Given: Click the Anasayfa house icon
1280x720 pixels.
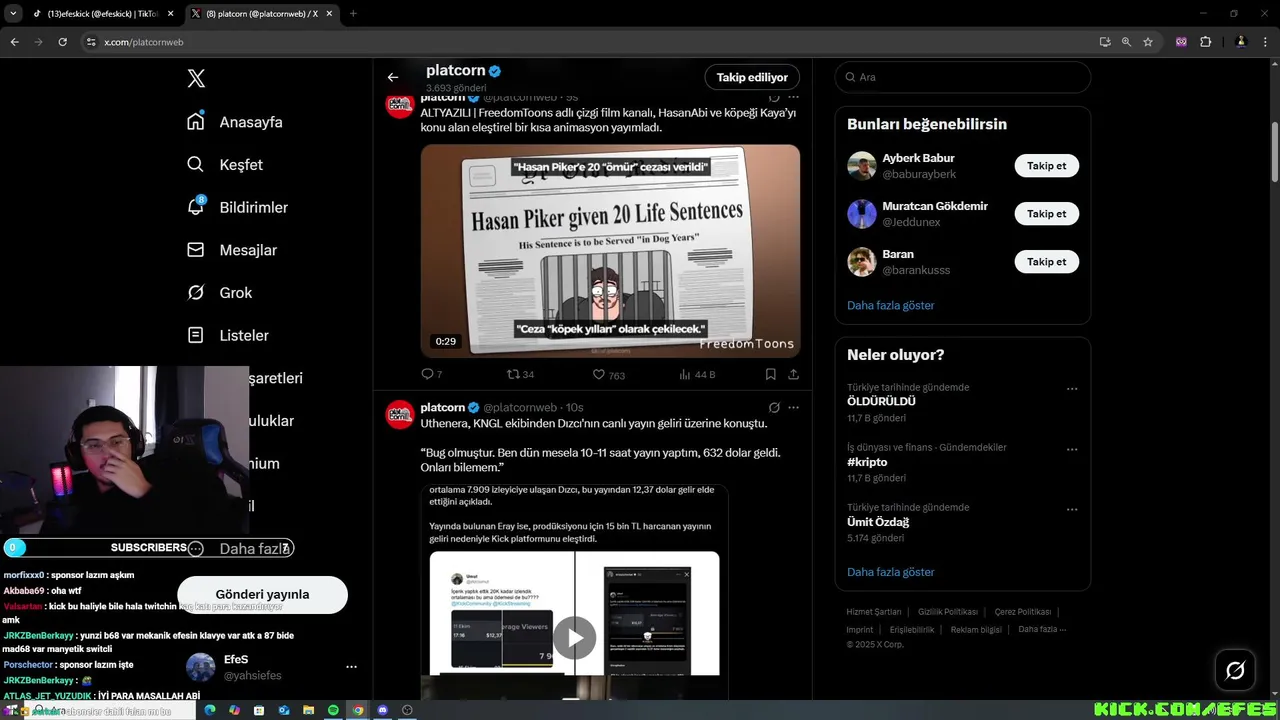Looking at the screenshot, I should [x=196, y=122].
